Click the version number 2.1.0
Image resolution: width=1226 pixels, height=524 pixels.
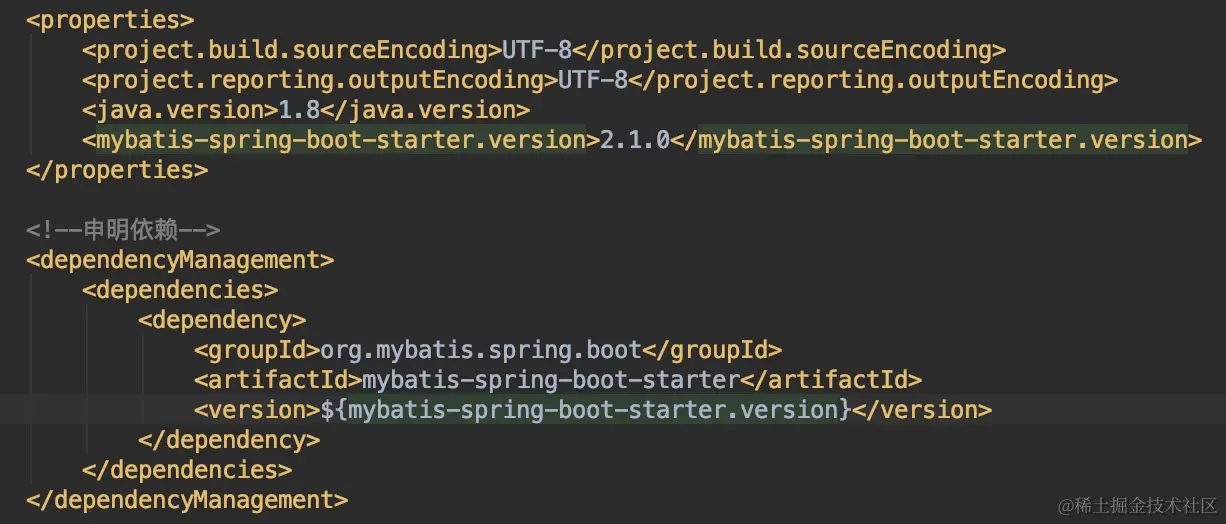[635, 140]
